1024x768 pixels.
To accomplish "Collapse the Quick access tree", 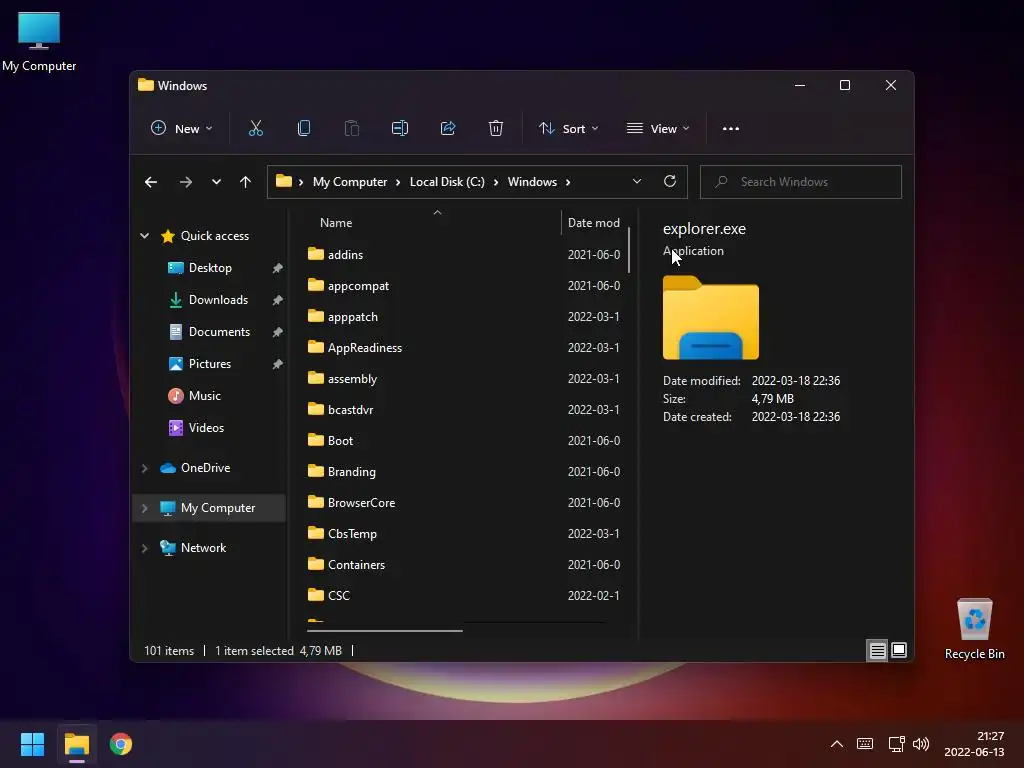I will pyautogui.click(x=144, y=236).
